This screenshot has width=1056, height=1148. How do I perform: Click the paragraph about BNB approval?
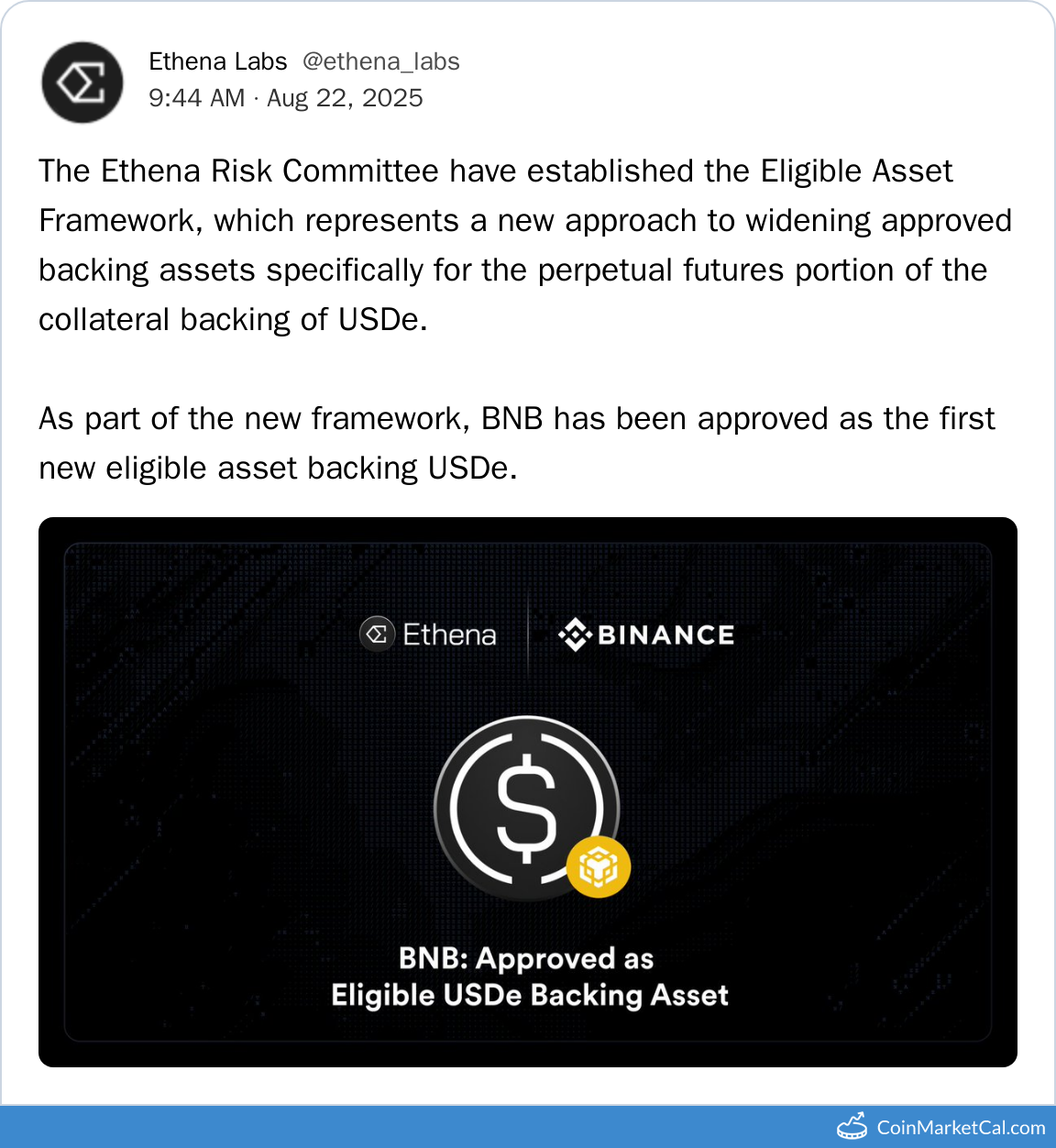coord(515,443)
